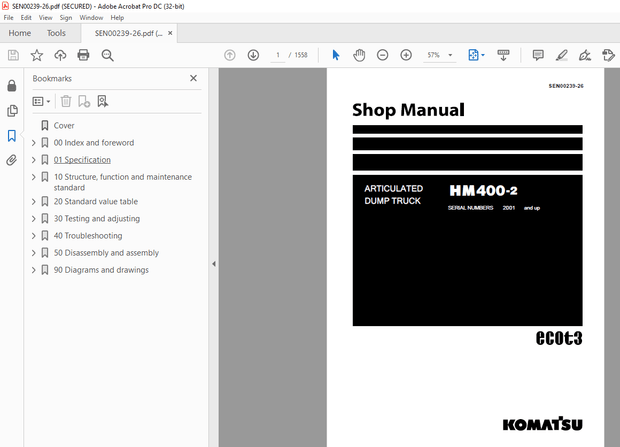Screen dimensions: 620x447
Task: Add a comment with speech bubble icon
Action: point(538,55)
